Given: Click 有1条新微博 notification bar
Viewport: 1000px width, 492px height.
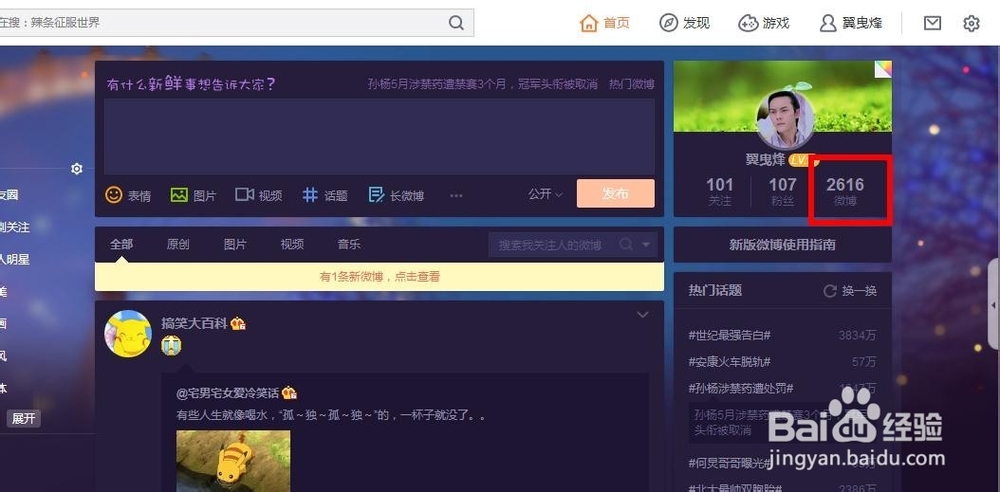Looking at the screenshot, I should [x=379, y=277].
